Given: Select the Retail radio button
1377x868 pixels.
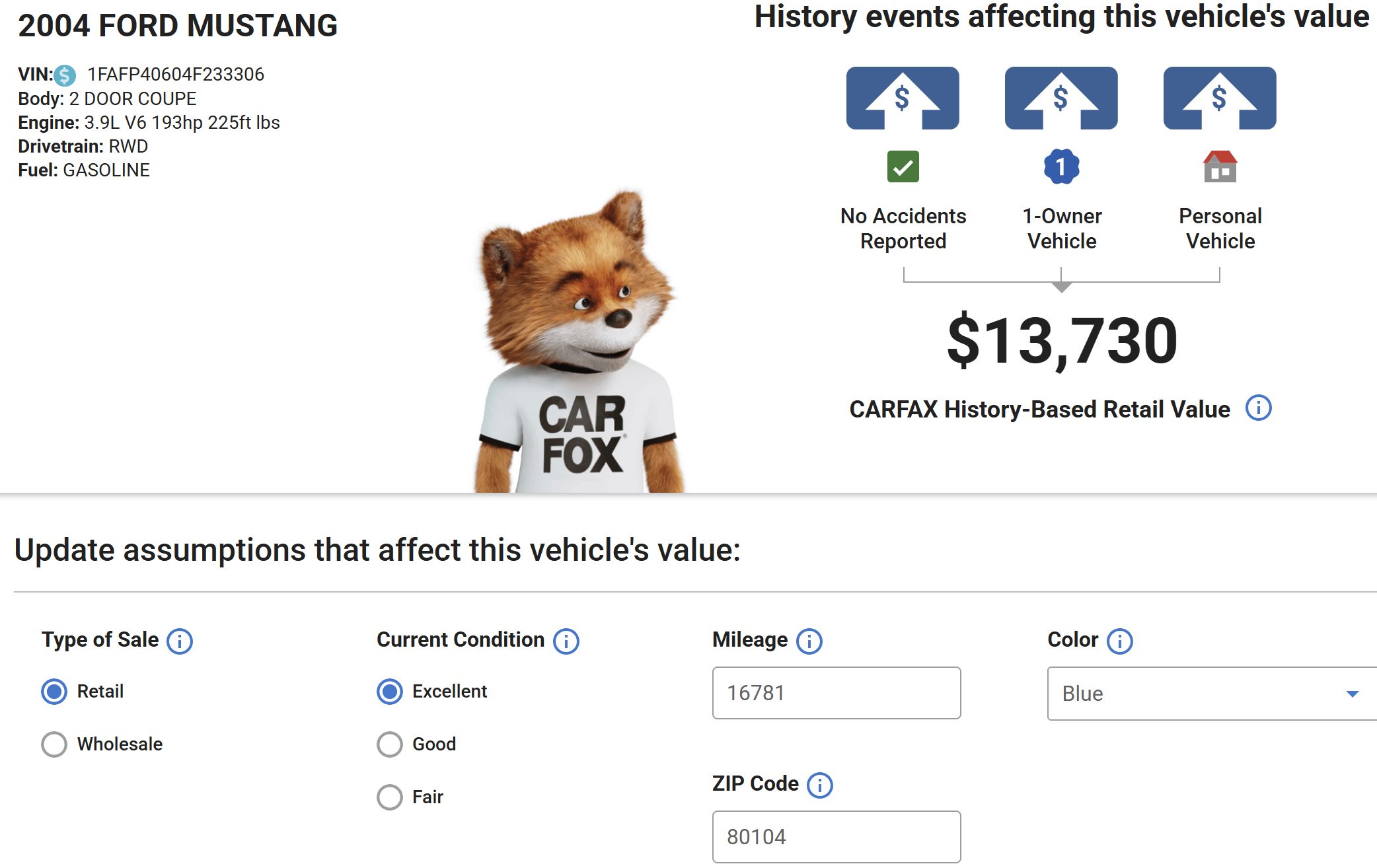Looking at the screenshot, I should click(x=54, y=692).
